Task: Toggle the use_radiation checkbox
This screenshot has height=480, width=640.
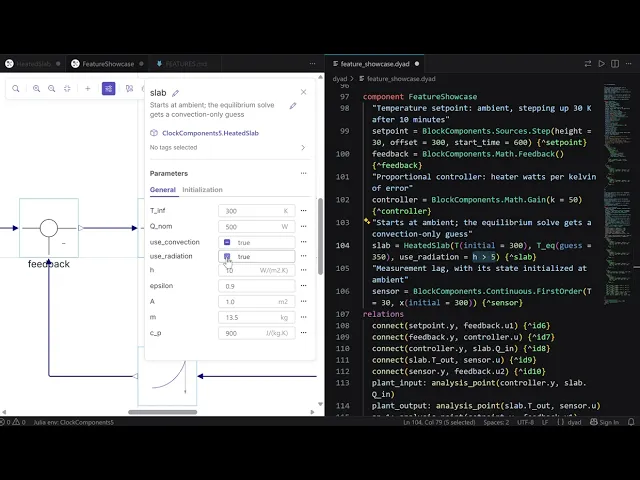Action: (227, 256)
